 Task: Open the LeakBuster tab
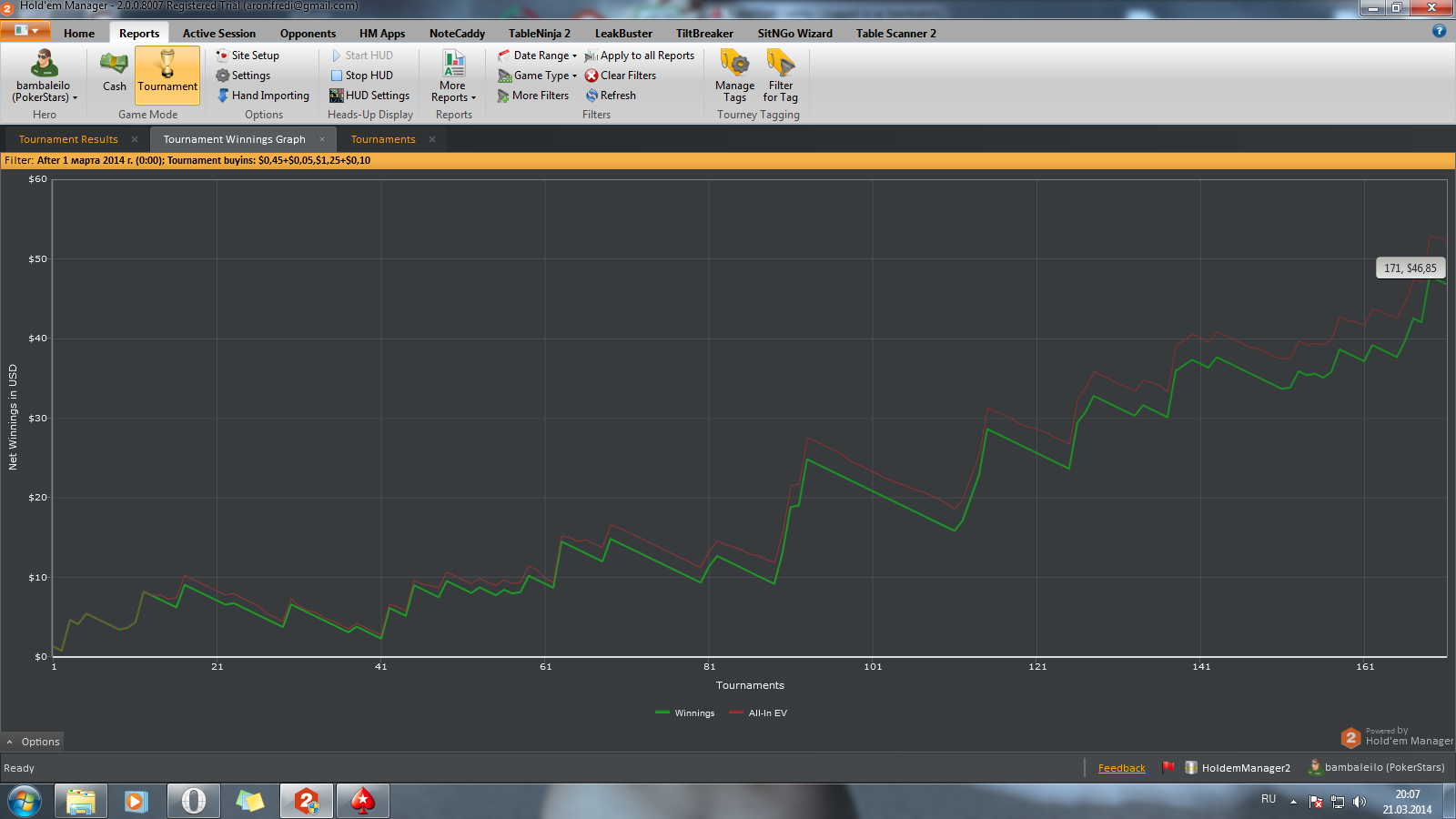coord(623,34)
